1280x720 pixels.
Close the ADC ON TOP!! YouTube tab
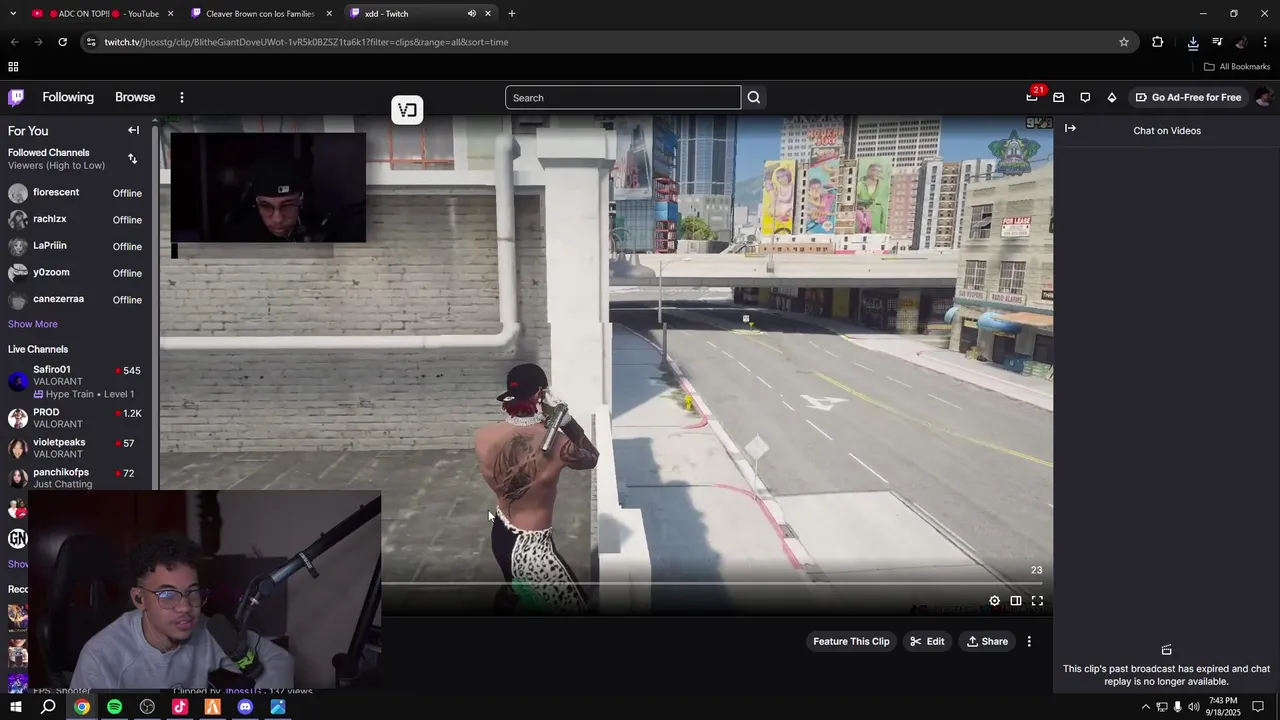[170, 14]
